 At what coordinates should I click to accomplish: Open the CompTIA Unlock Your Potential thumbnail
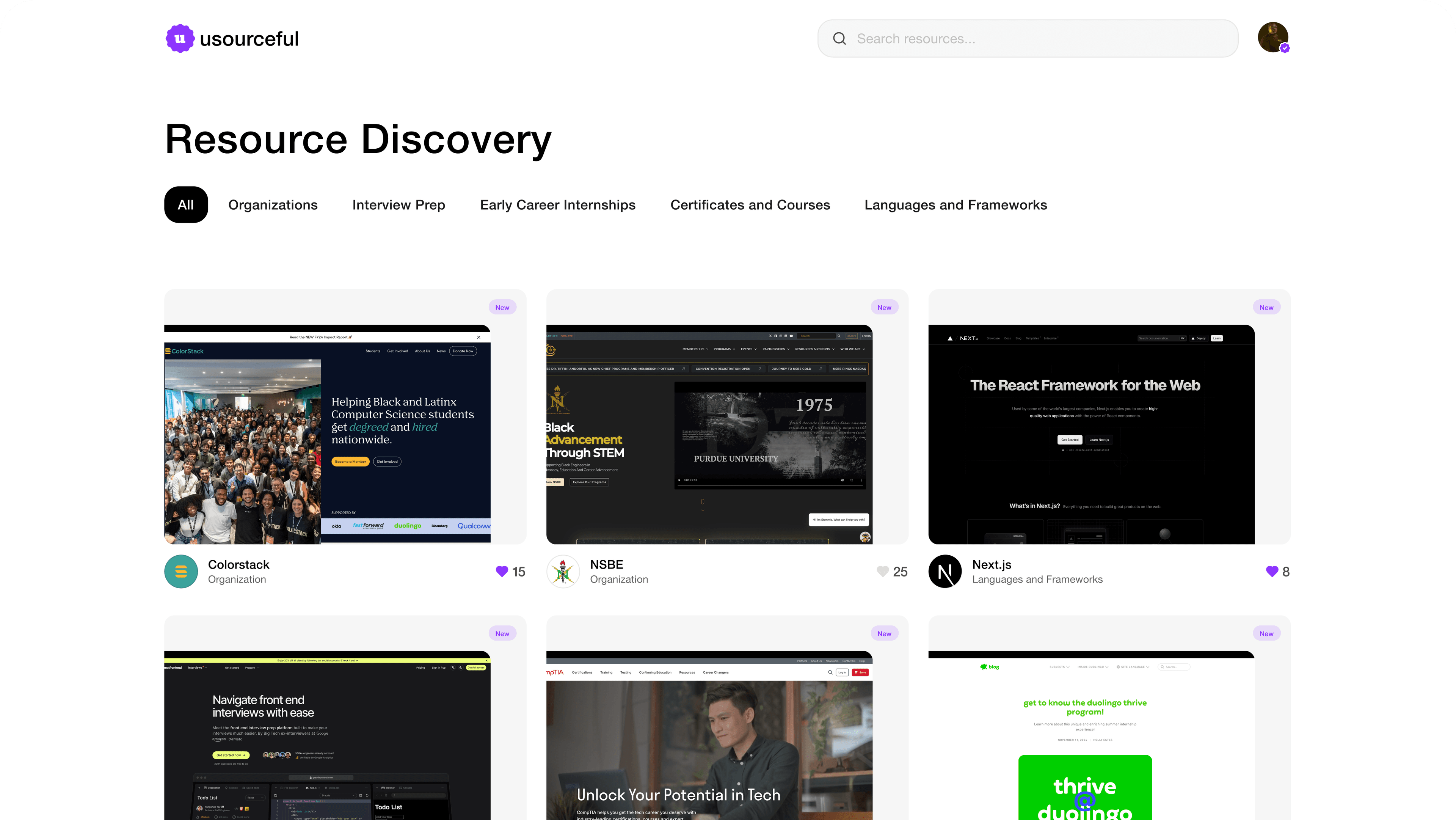click(x=709, y=735)
